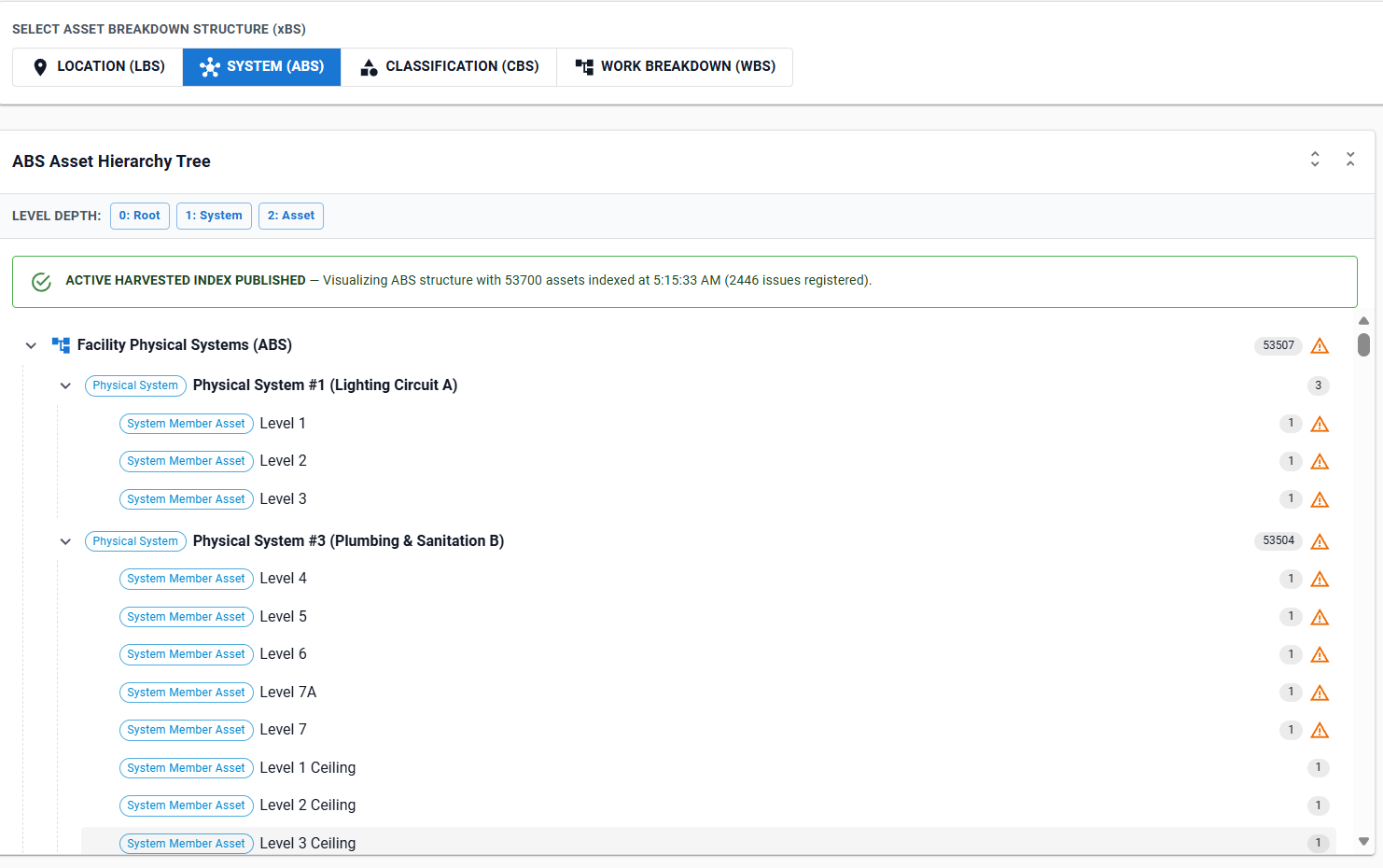Image resolution: width=1383 pixels, height=868 pixels.
Task: Collapse Physical System #1 Lighting Circuit A
Action: coord(65,385)
